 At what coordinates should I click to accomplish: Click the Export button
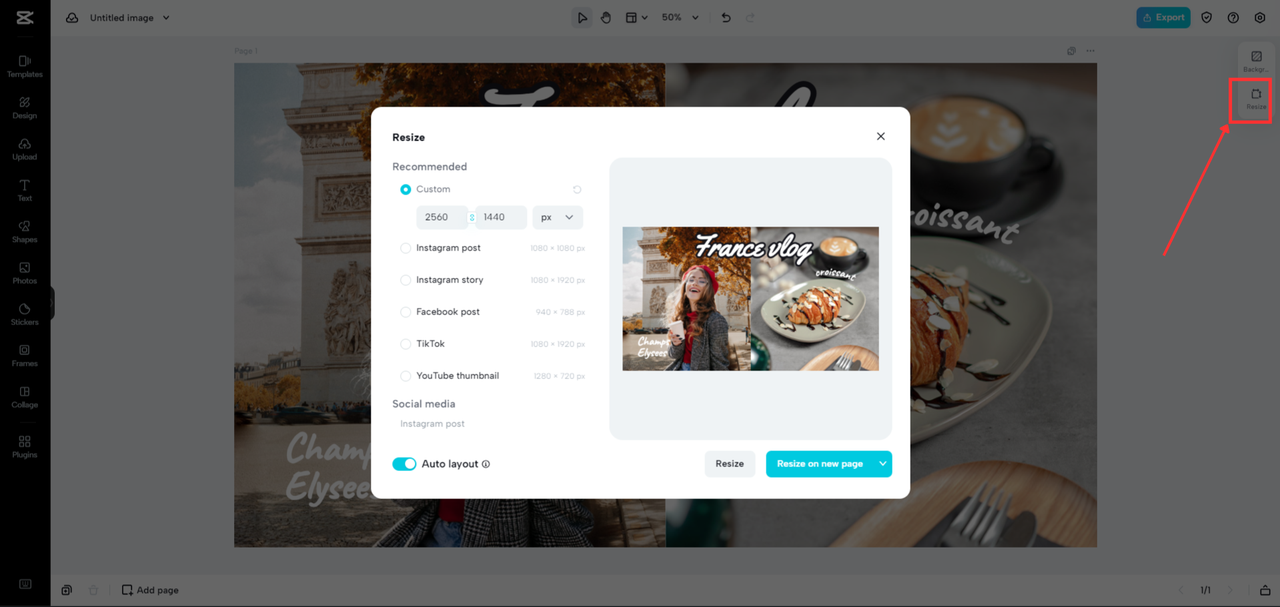(x=1163, y=18)
